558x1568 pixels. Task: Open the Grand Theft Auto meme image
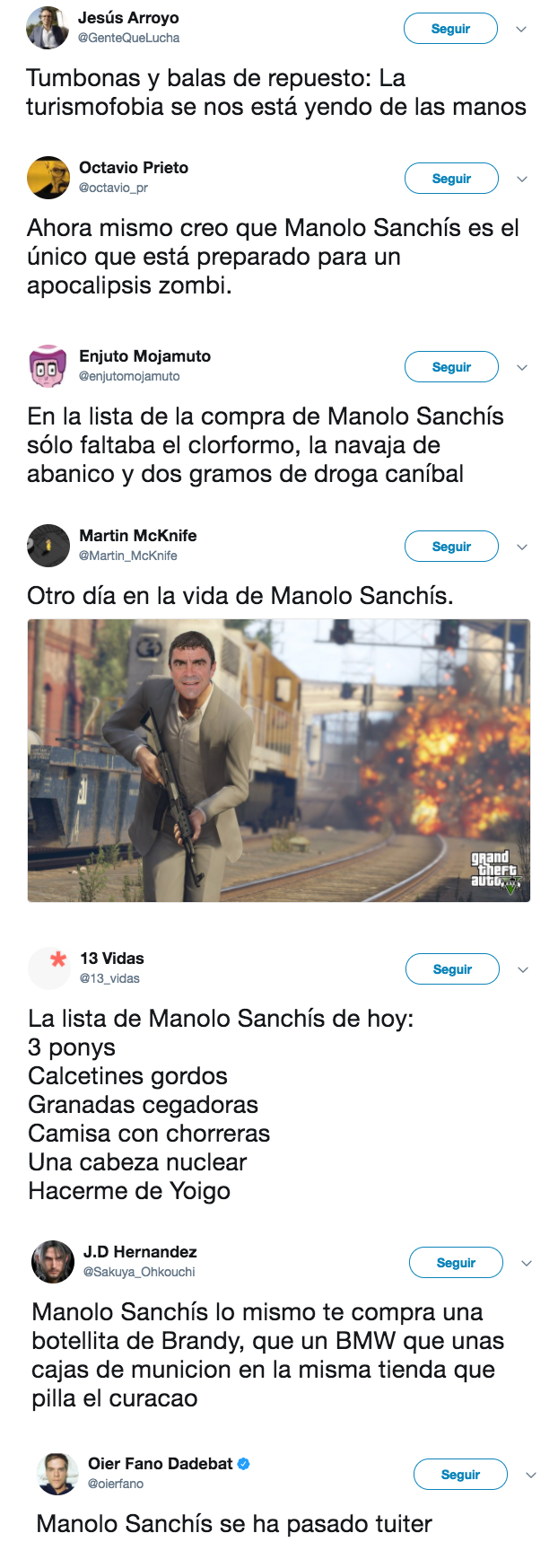point(279,761)
